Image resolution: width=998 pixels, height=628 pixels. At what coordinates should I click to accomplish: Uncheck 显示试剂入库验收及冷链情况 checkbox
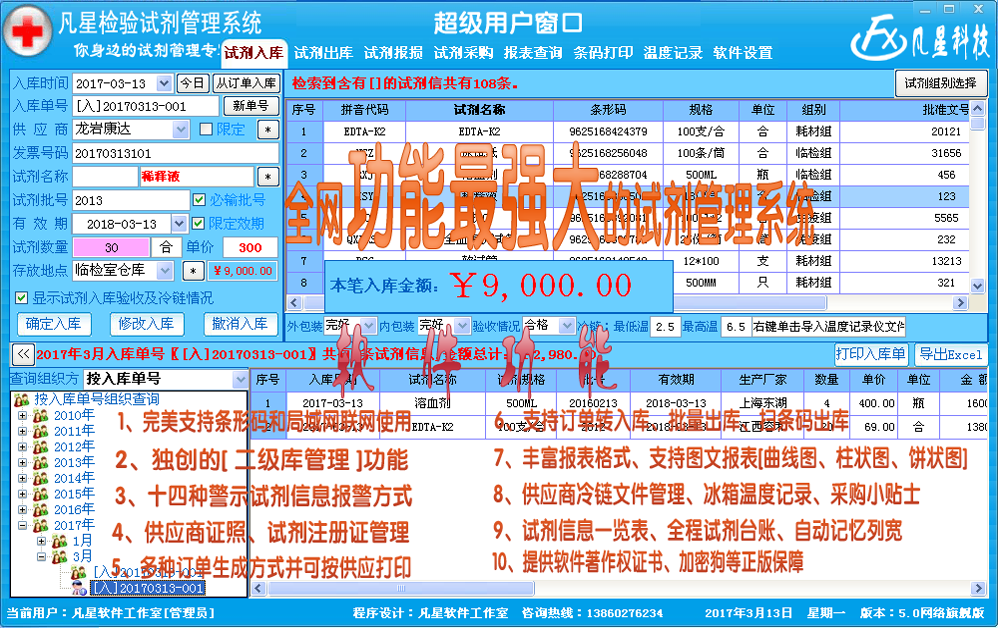point(22,298)
